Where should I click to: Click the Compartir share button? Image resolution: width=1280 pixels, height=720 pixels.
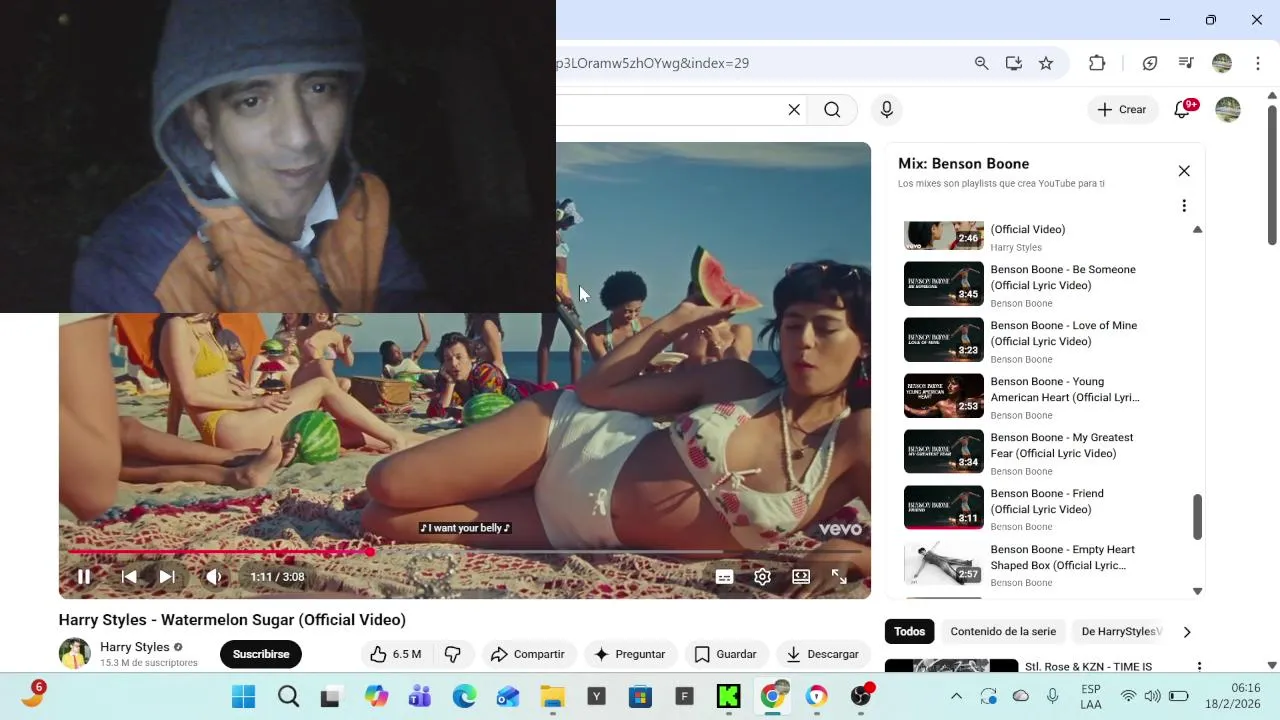click(x=528, y=654)
